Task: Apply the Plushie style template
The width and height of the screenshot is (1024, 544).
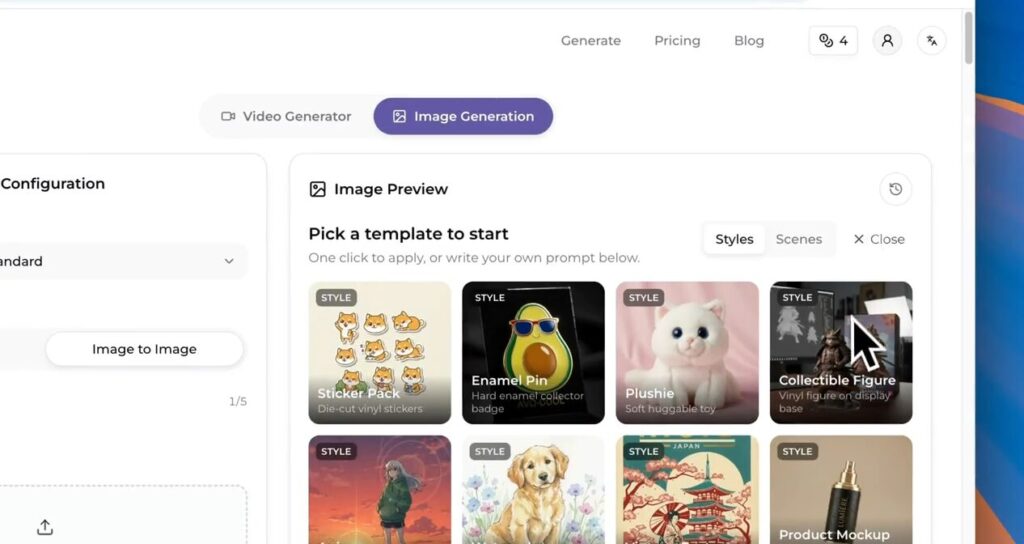Action: click(x=687, y=353)
